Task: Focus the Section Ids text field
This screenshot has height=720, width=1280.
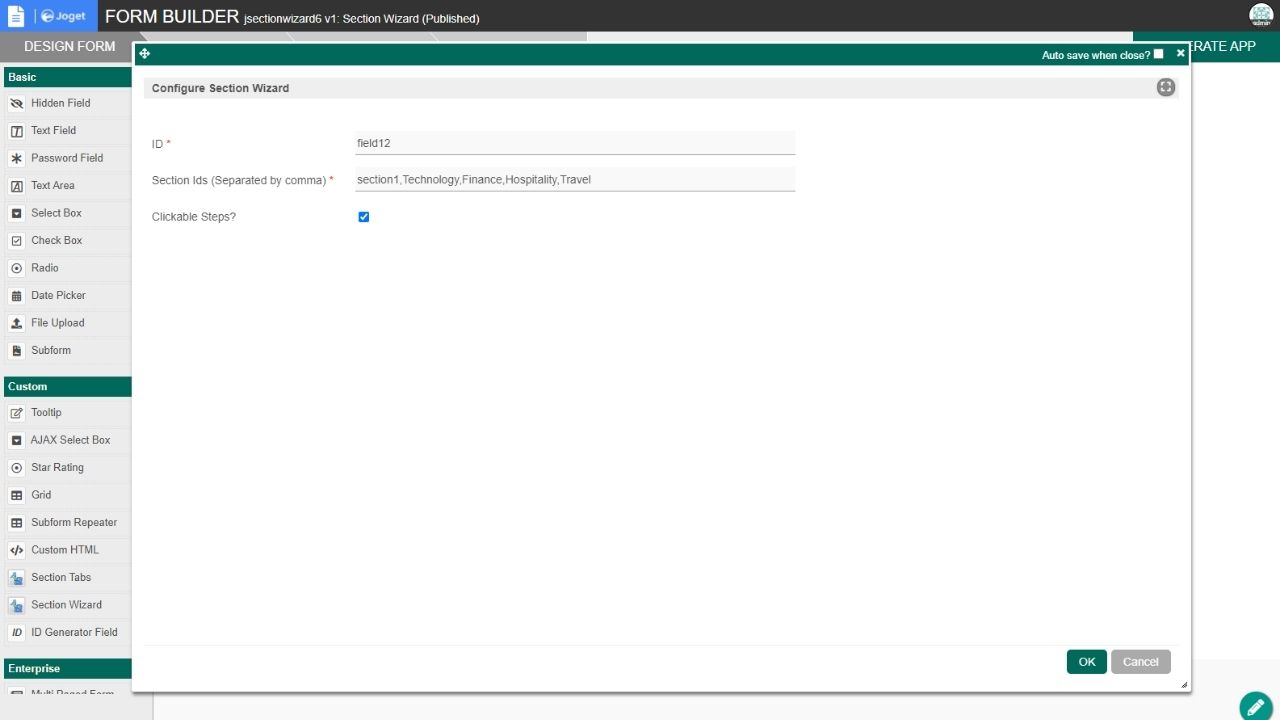Action: click(575, 180)
